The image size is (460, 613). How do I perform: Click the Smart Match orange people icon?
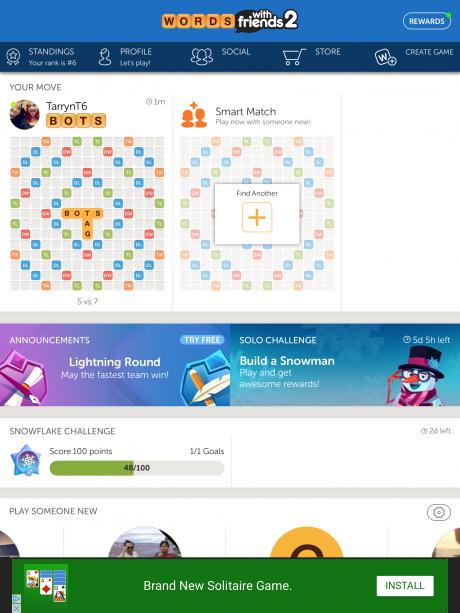point(194,115)
